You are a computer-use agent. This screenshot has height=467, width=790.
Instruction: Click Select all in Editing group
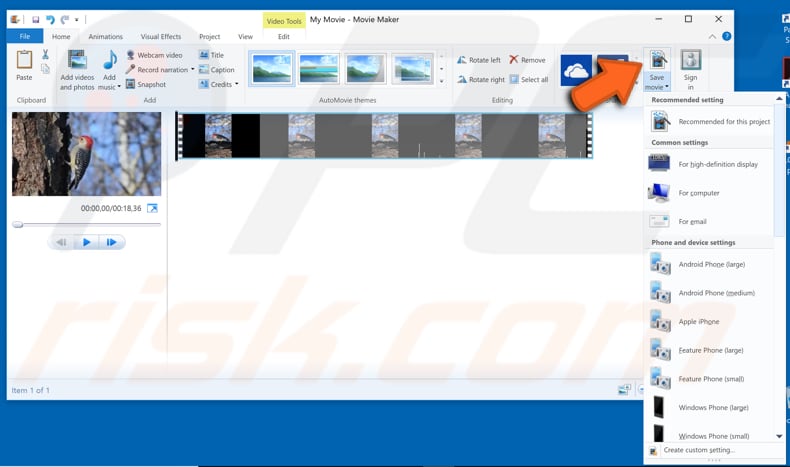click(529, 80)
